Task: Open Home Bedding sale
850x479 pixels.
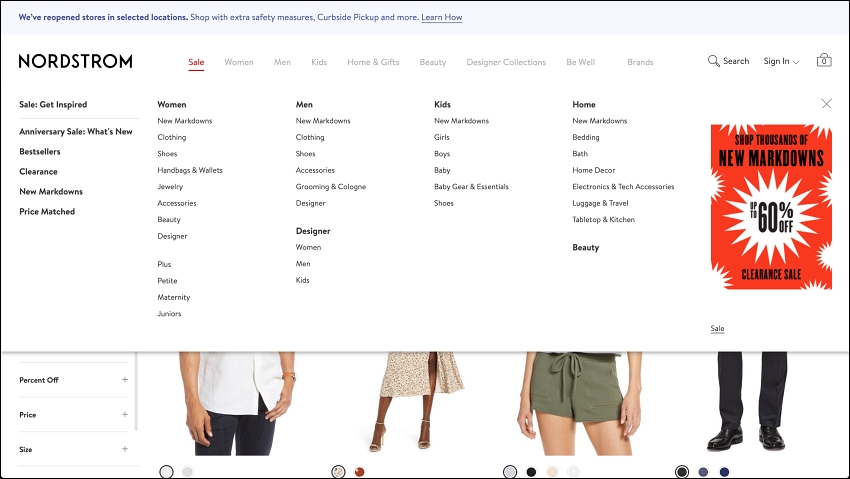Action: [x=586, y=138]
